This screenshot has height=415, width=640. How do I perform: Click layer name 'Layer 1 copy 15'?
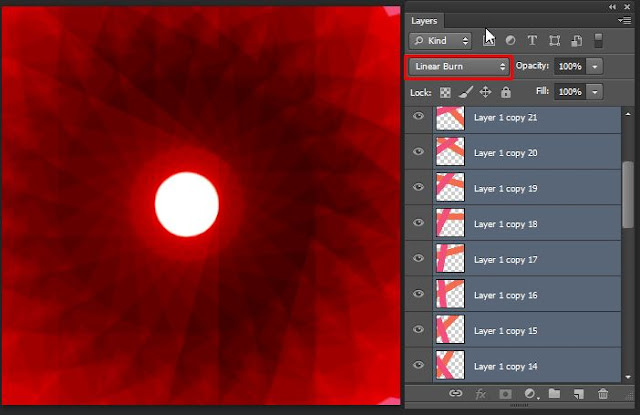[505, 331]
